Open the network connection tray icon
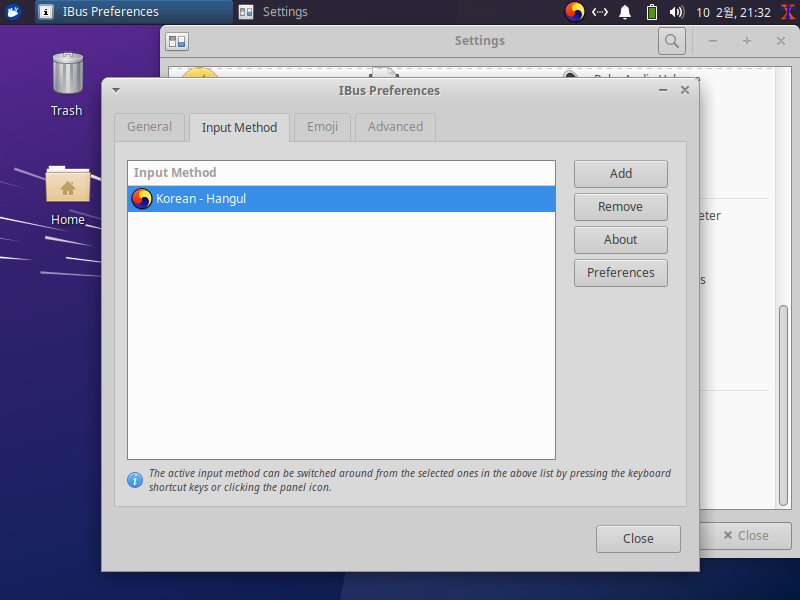 [599, 12]
